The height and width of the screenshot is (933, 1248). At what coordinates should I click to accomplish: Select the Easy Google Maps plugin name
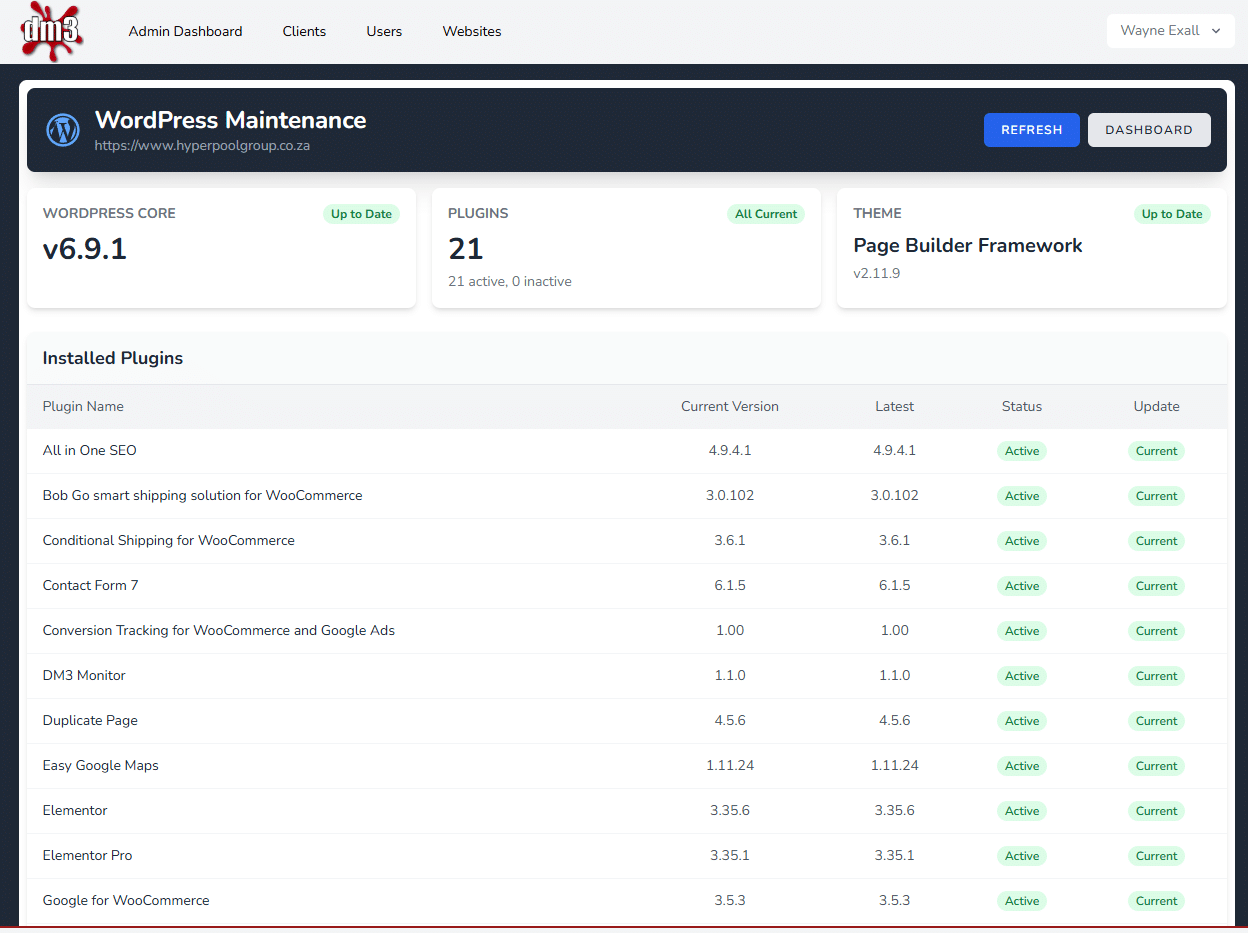point(101,766)
